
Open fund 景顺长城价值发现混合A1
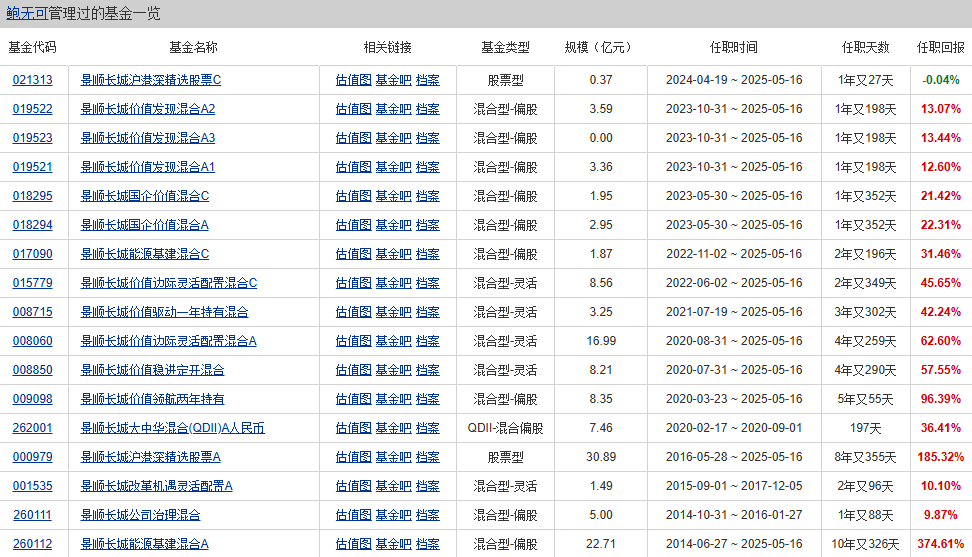click(148, 167)
